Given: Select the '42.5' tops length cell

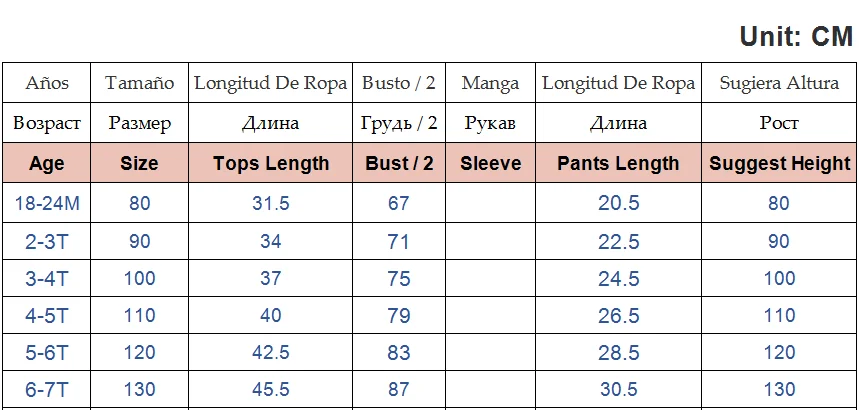Looking at the screenshot, I should click(x=271, y=354).
